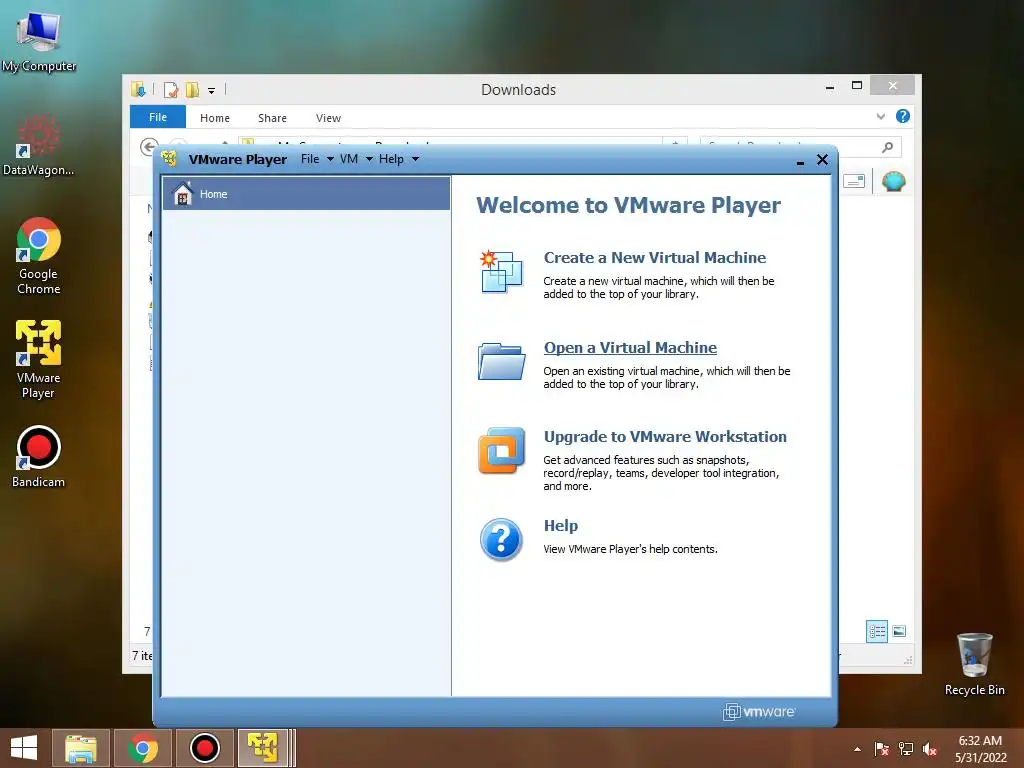This screenshot has height=768, width=1024.
Task: Open the Share tab in Downloads window
Action: pos(272,118)
